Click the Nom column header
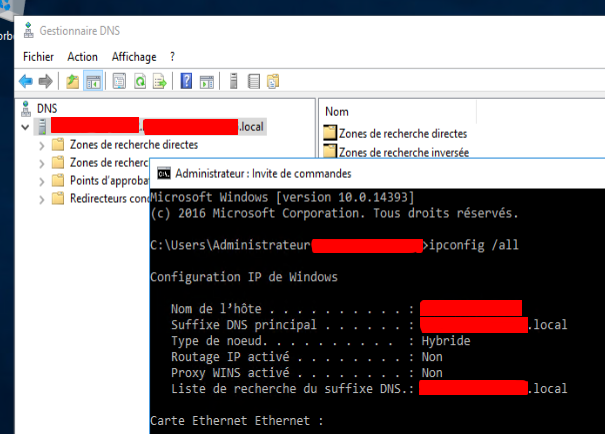605x434 pixels. (337, 112)
